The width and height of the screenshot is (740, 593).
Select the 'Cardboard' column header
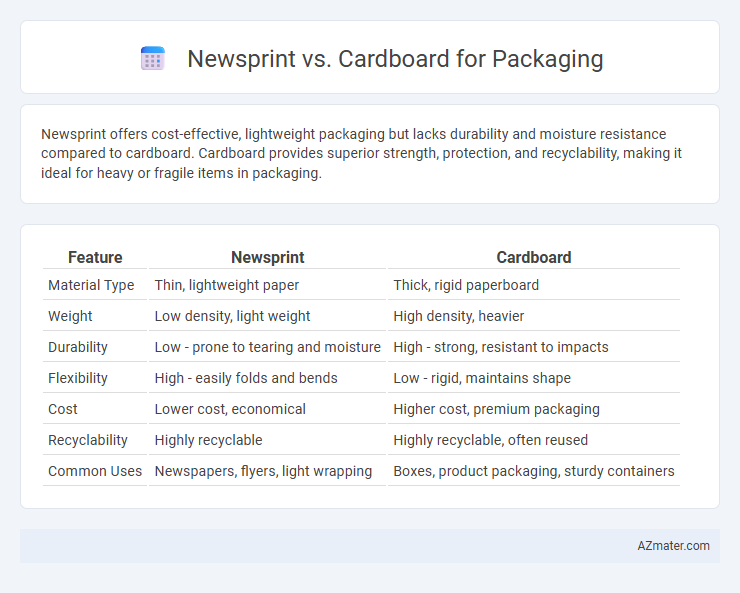pyautogui.click(x=534, y=257)
